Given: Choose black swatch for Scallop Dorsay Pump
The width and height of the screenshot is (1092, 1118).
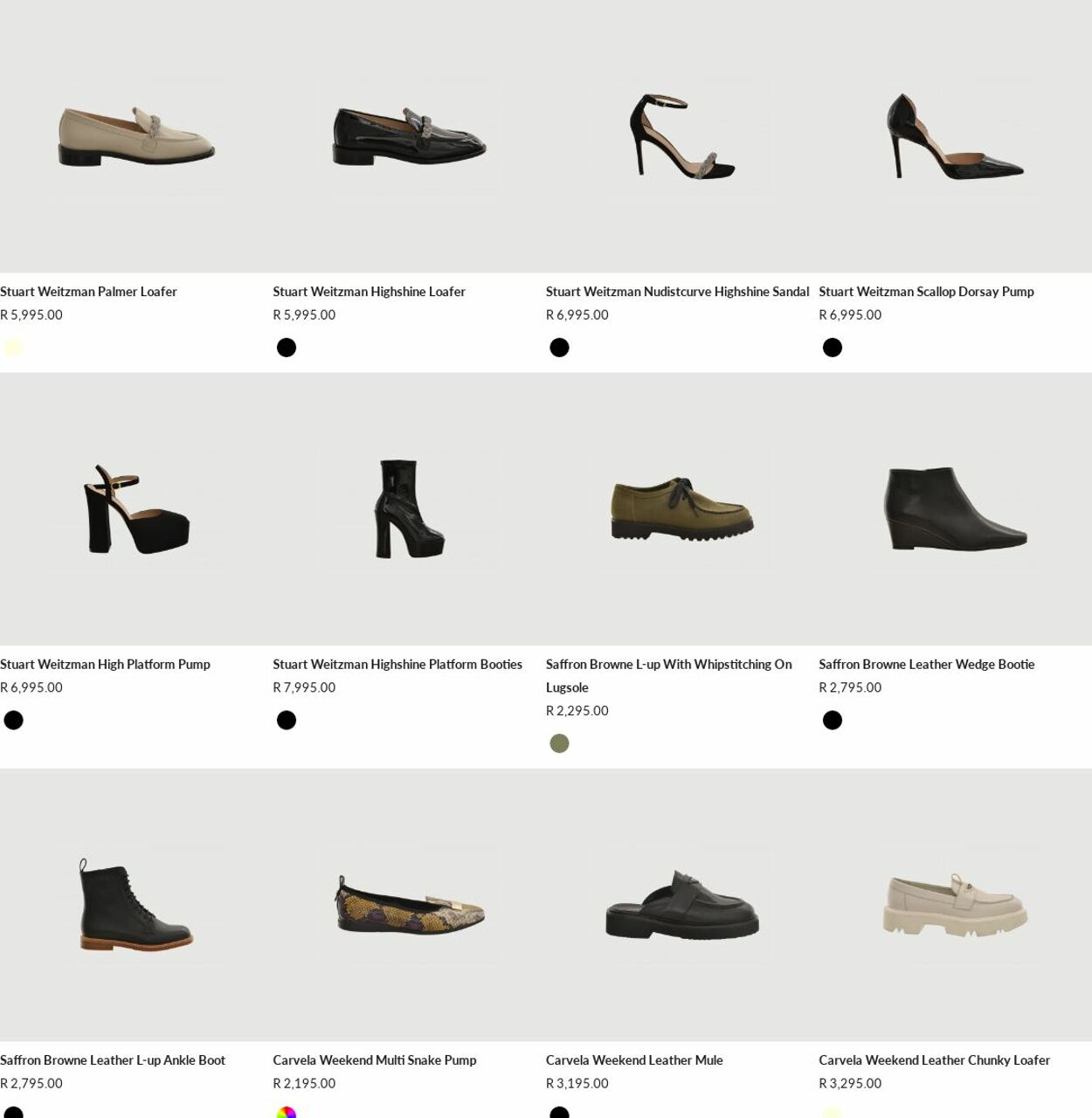Looking at the screenshot, I should click(833, 348).
